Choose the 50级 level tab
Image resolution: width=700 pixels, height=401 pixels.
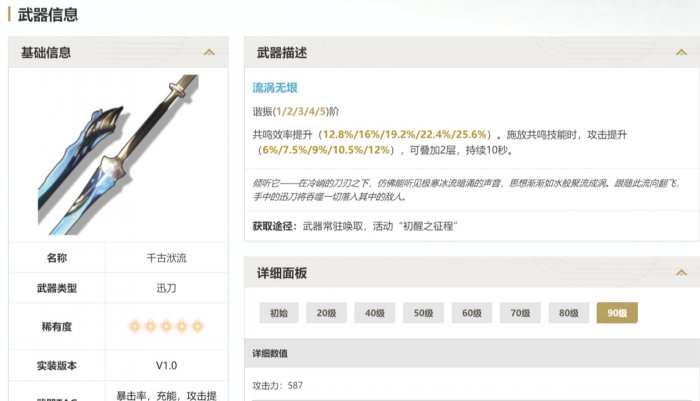423,313
